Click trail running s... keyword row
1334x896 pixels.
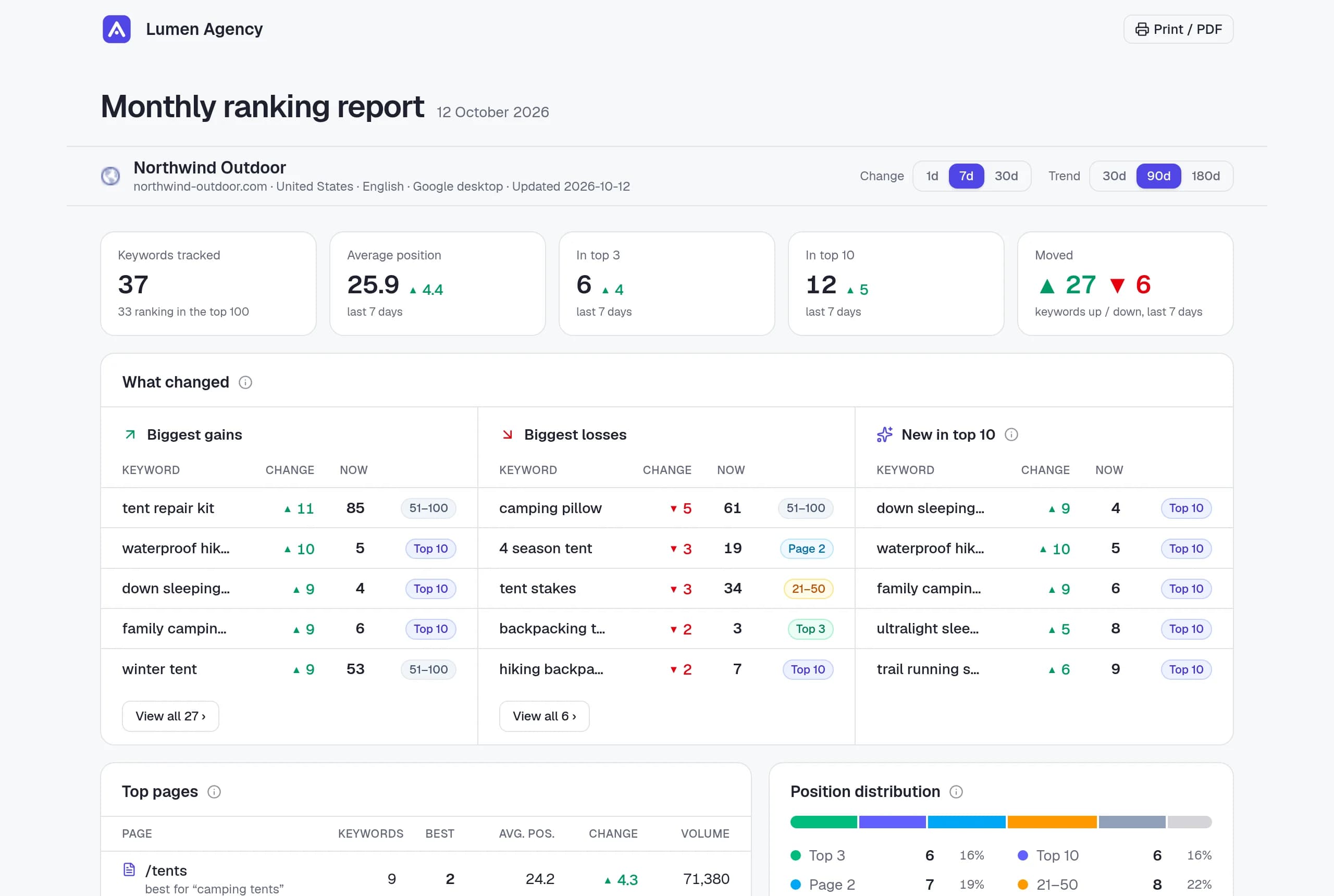[1044, 669]
